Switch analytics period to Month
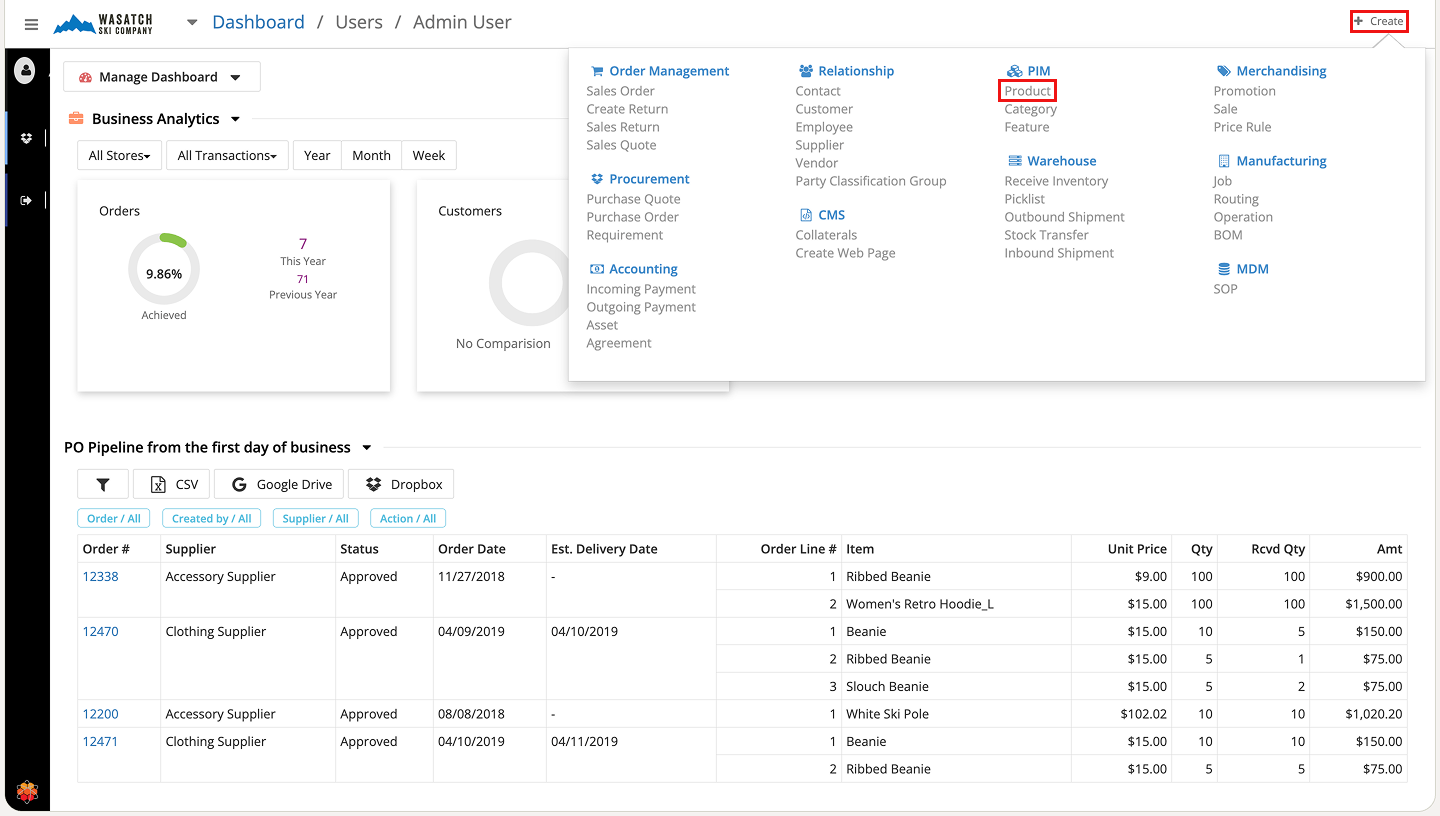The height and width of the screenshot is (816, 1440). [x=371, y=155]
